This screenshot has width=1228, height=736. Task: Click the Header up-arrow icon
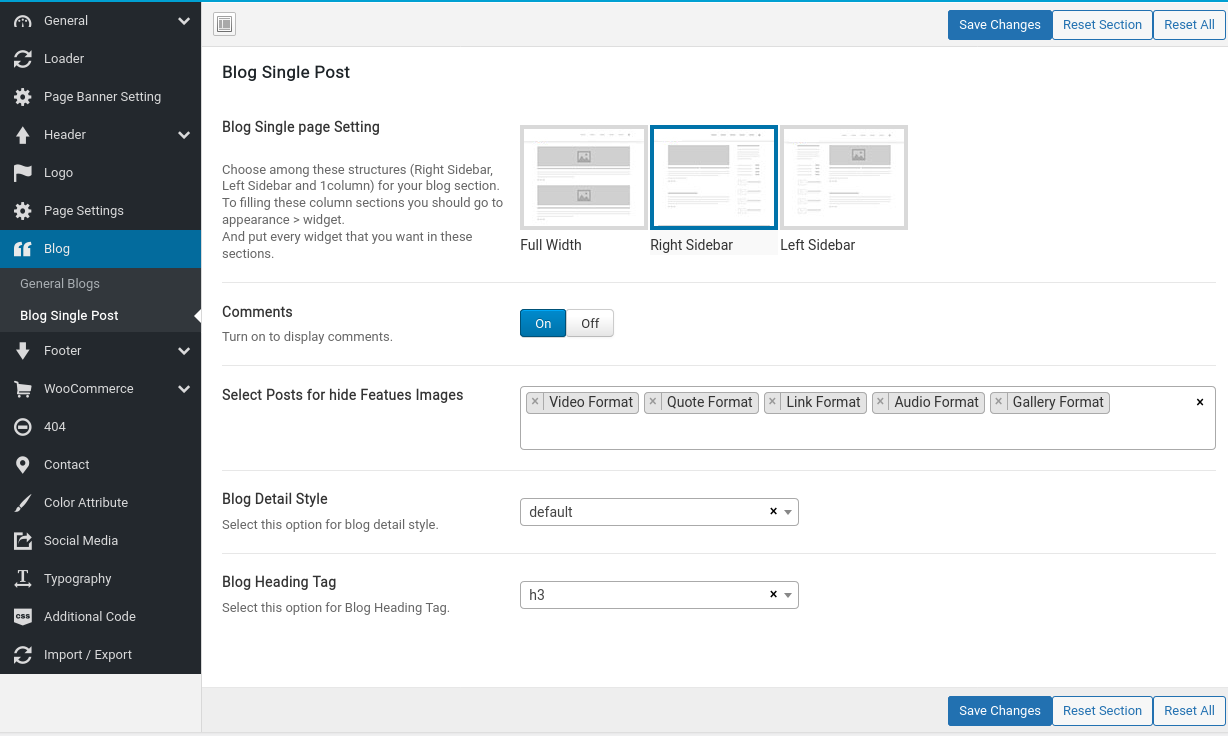[x=23, y=135]
